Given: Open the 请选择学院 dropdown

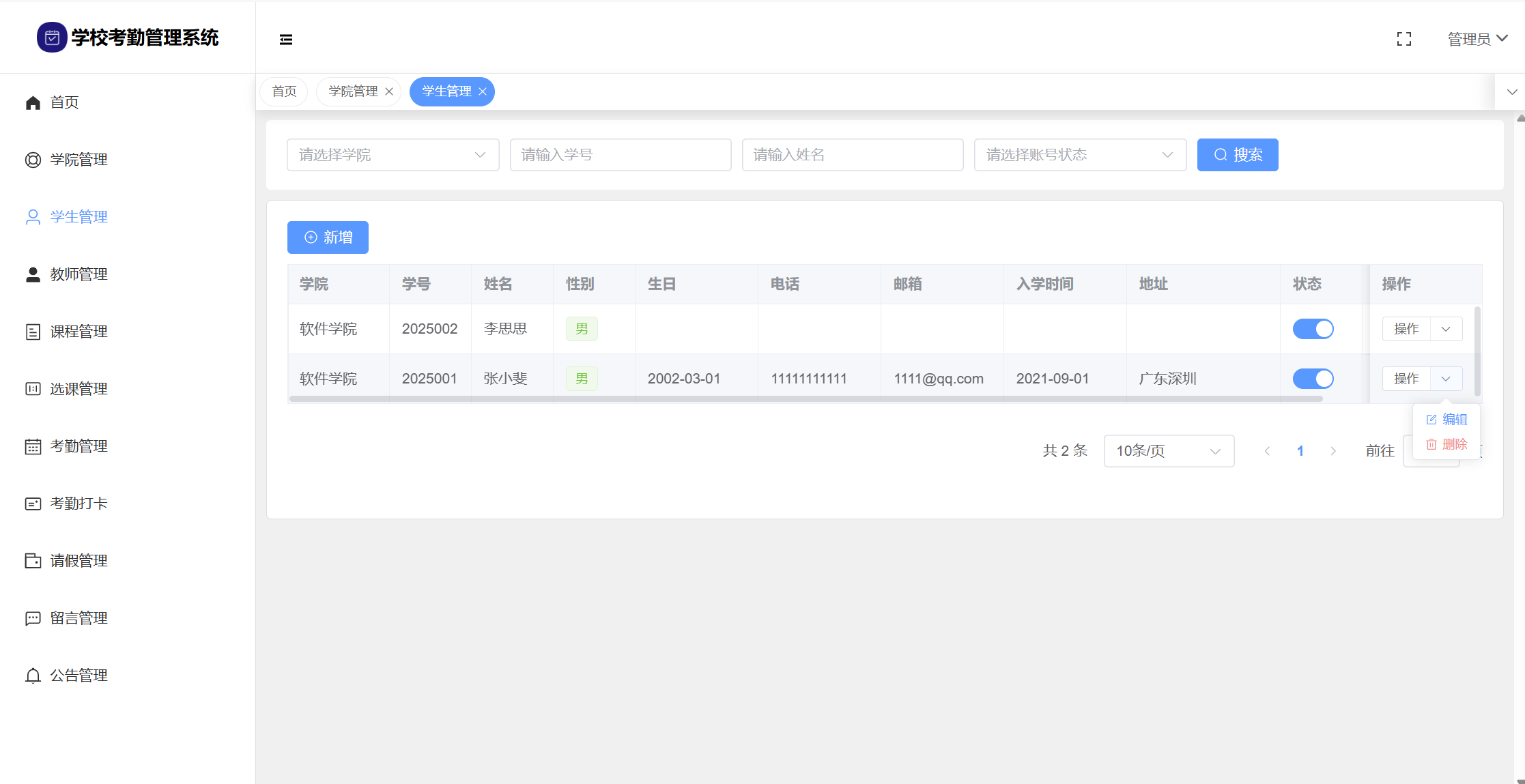Looking at the screenshot, I should [x=393, y=155].
